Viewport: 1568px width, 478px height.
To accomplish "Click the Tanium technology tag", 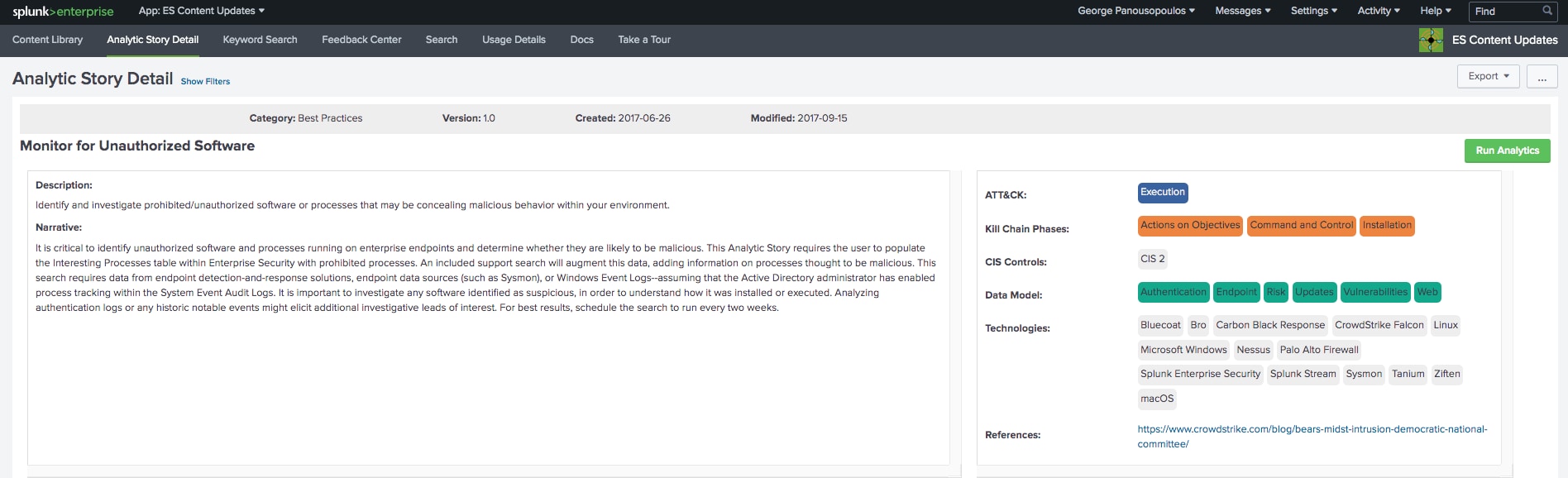I will 1408,374.
